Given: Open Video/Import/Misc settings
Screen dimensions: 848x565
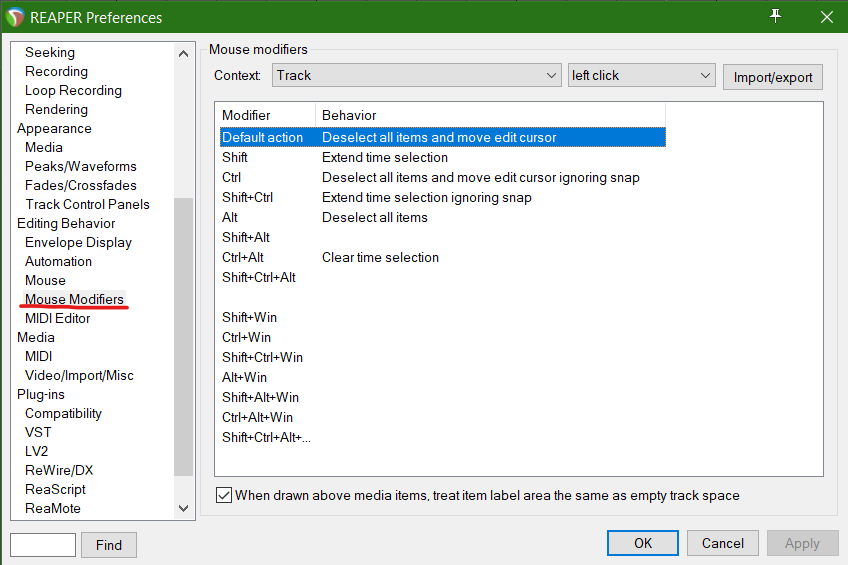Looking at the screenshot, I should (79, 375).
